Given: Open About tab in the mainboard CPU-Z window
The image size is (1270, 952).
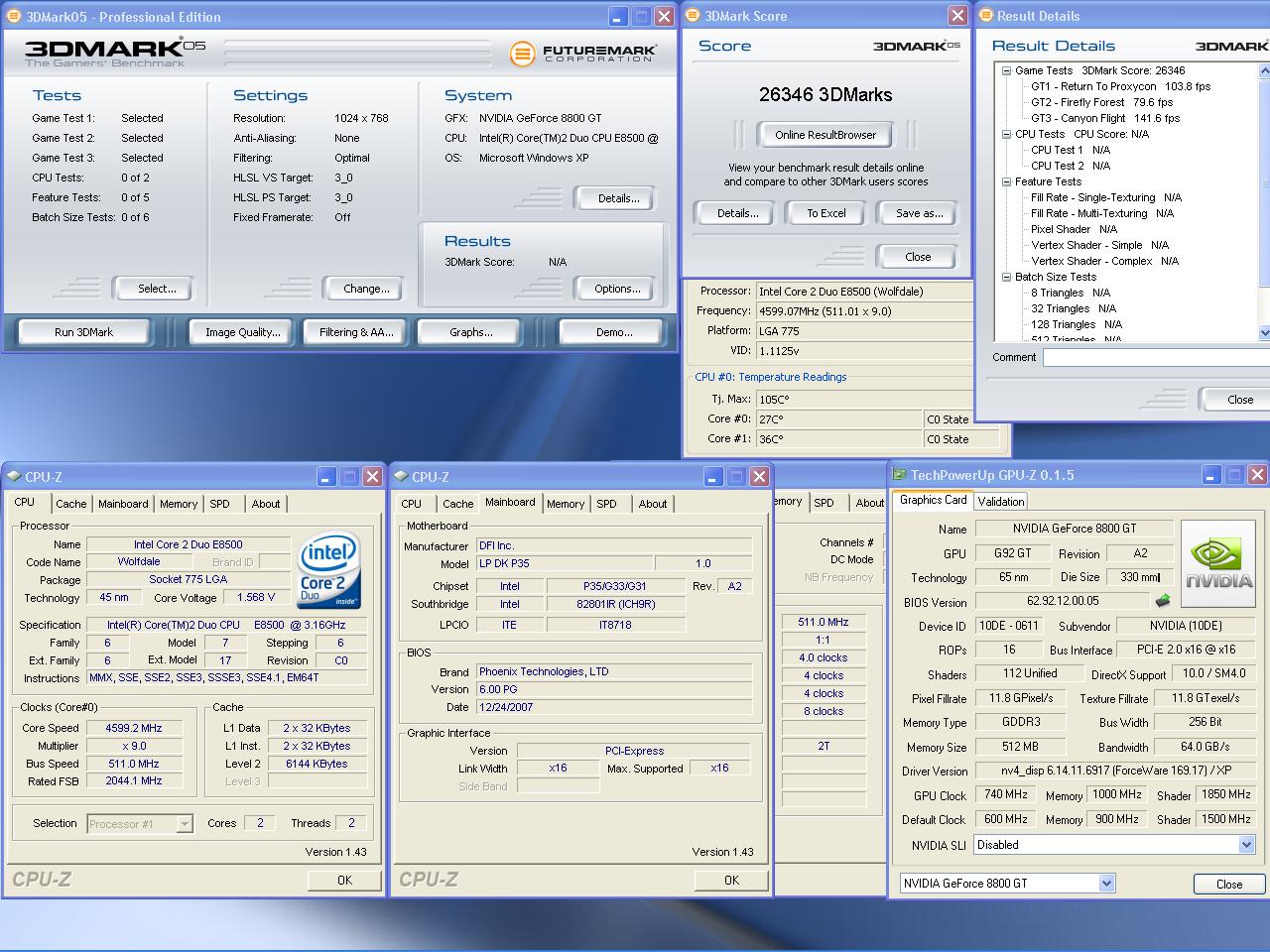Looking at the screenshot, I should click(653, 504).
